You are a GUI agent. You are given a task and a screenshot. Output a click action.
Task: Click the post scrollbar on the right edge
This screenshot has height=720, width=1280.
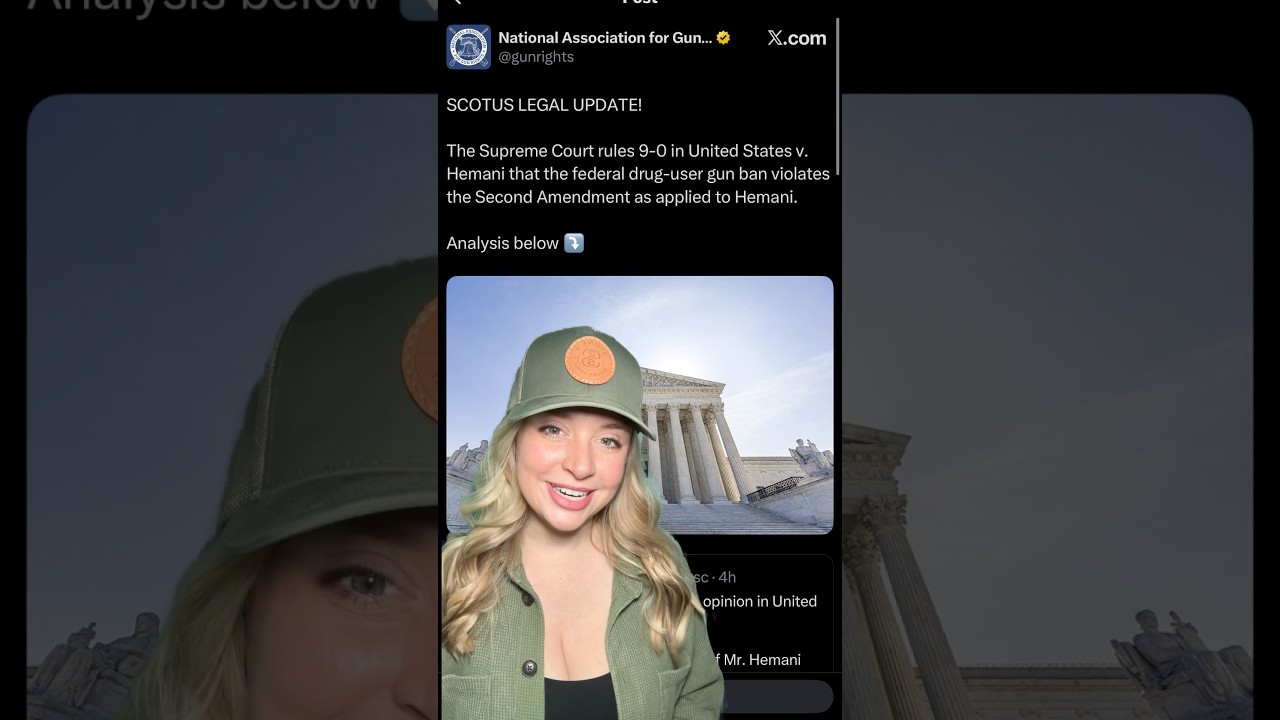click(x=837, y=98)
